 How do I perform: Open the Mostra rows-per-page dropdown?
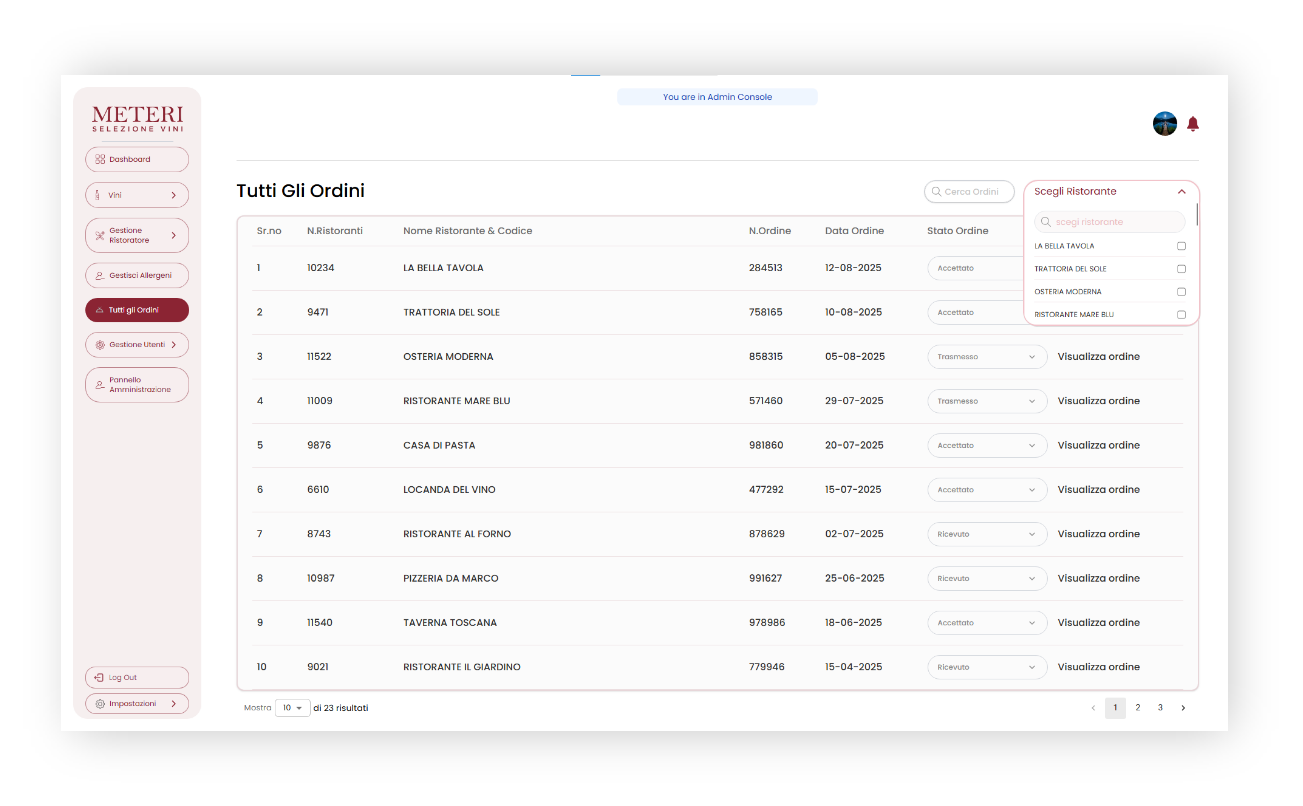click(x=292, y=708)
